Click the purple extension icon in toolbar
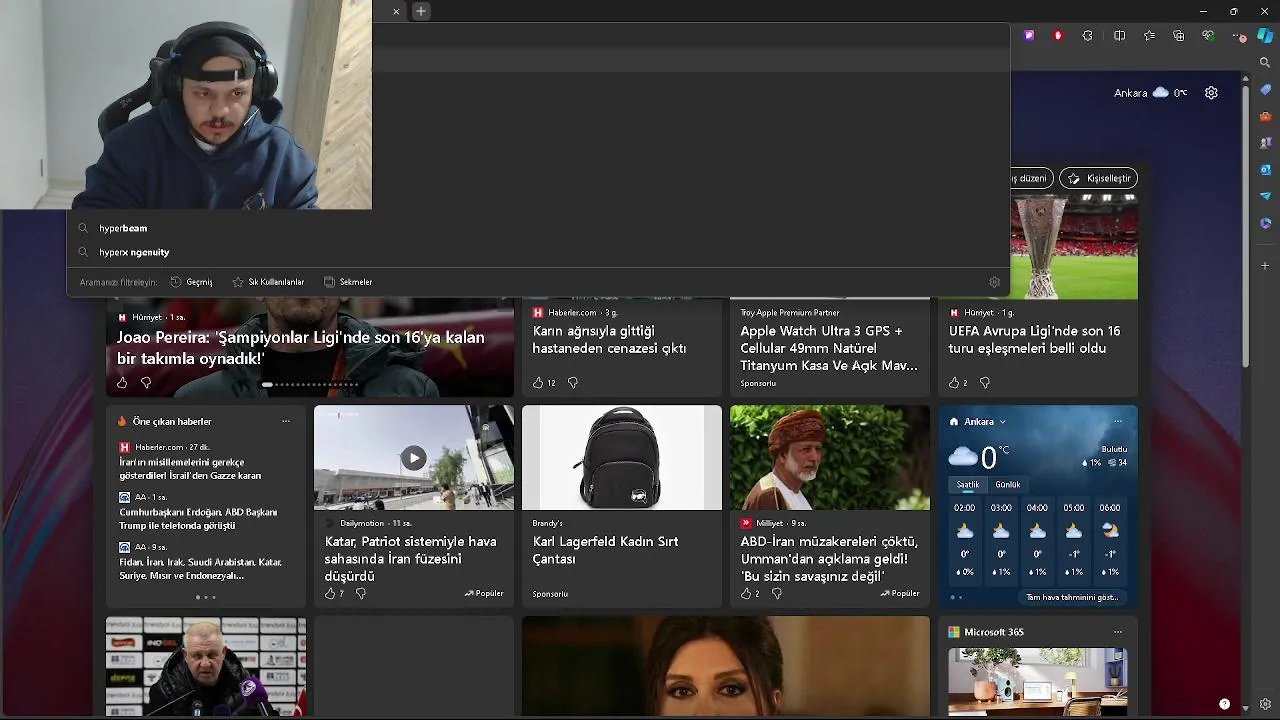Screen dimensions: 1280x720 [1029, 36]
